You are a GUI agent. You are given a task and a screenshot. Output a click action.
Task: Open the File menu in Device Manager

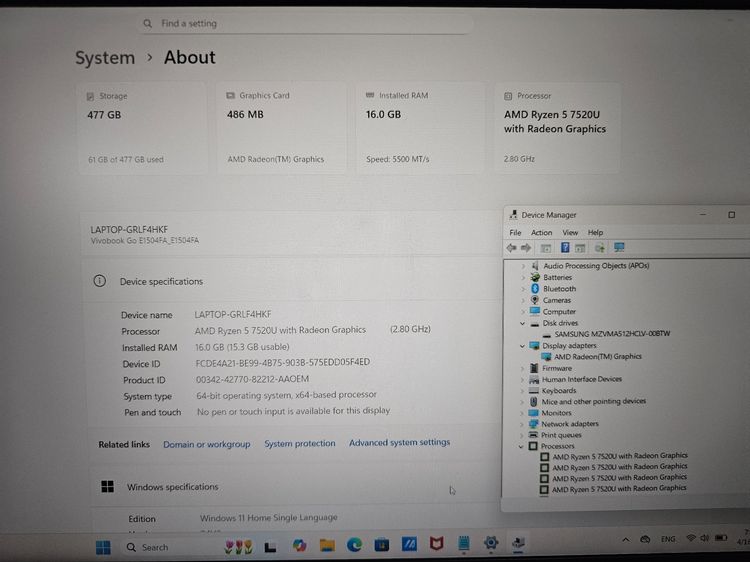pos(515,232)
